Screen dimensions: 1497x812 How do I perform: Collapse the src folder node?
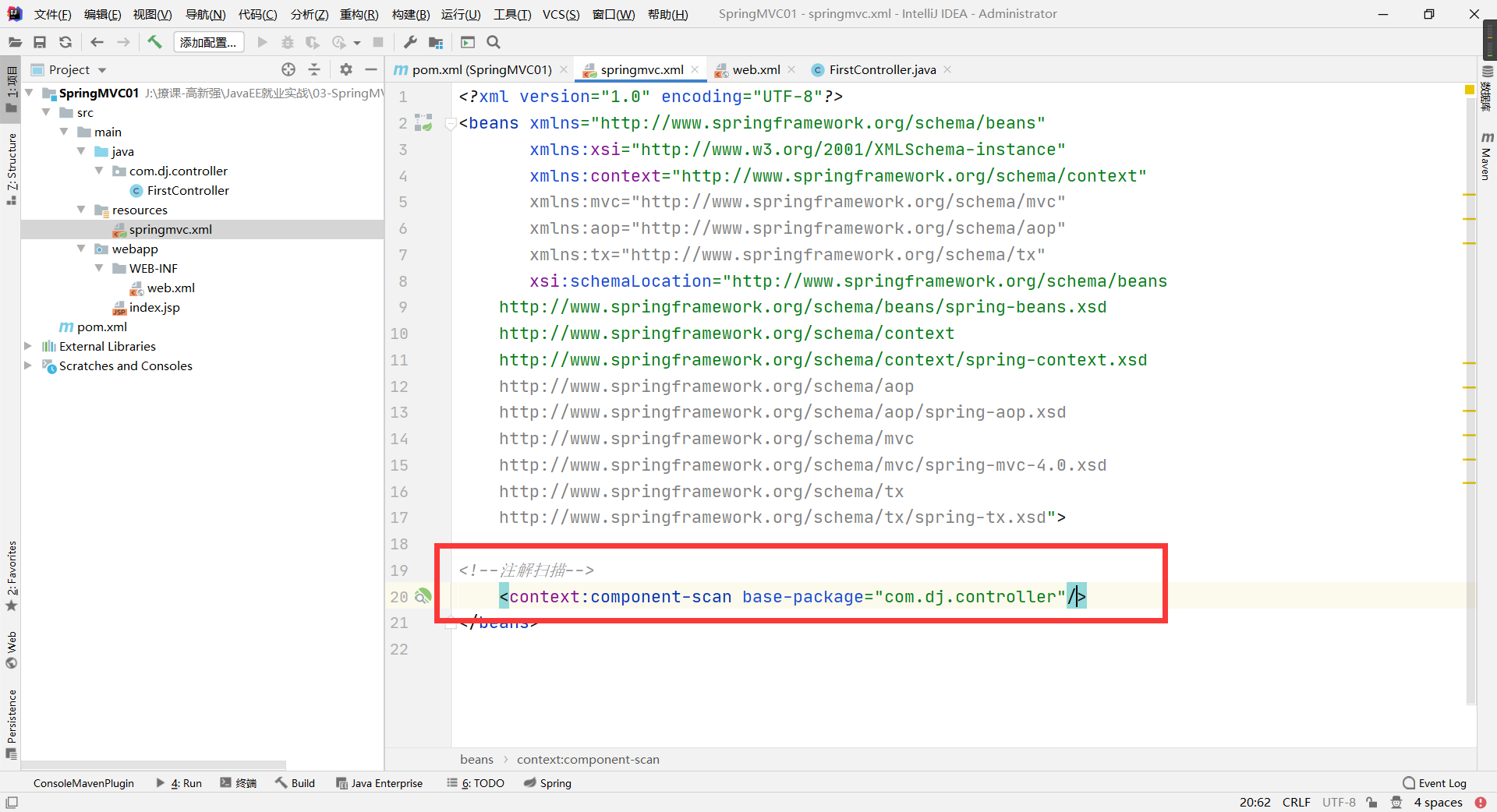tap(46, 112)
